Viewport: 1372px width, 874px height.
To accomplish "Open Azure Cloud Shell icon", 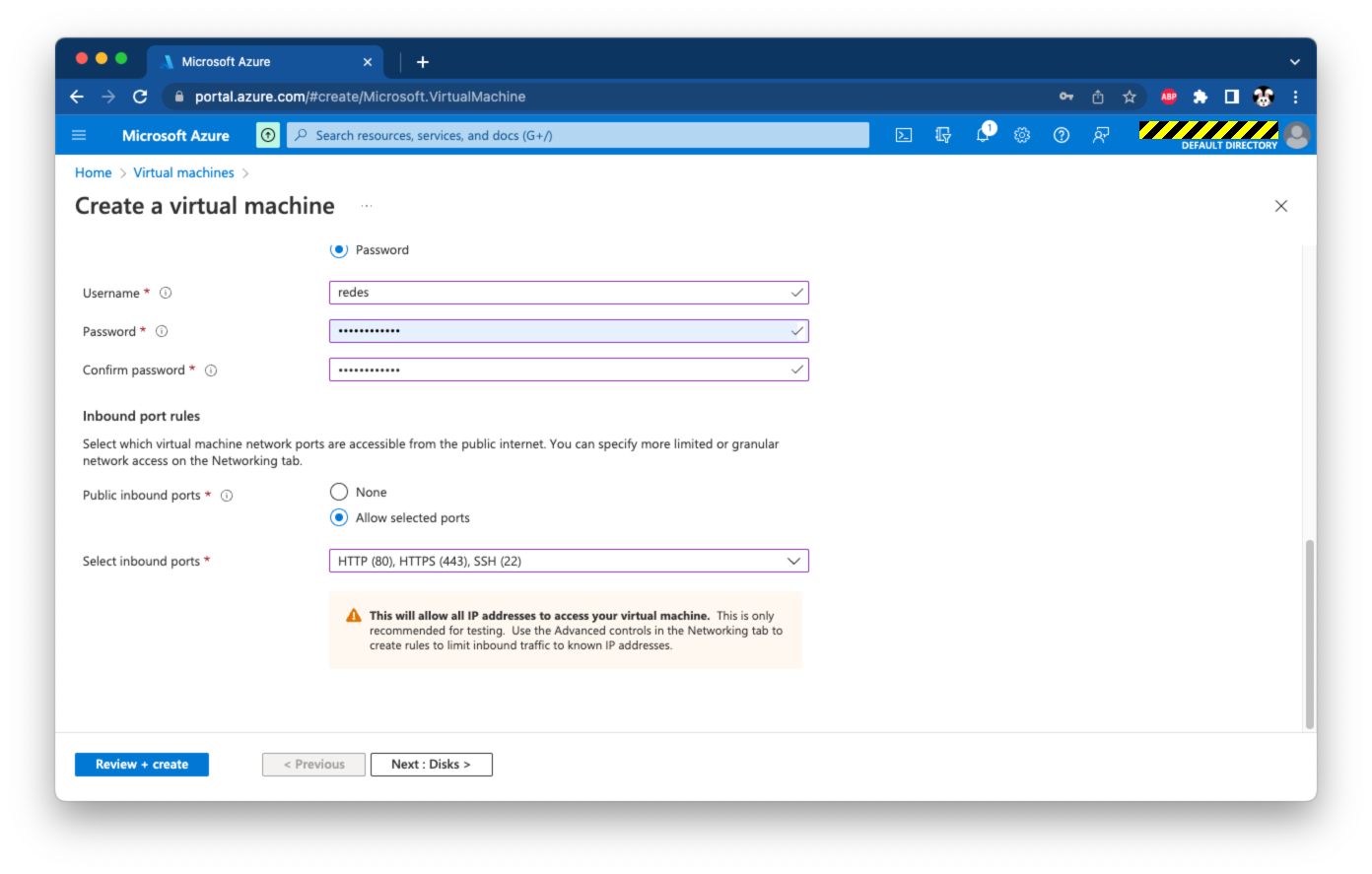I will [903, 136].
